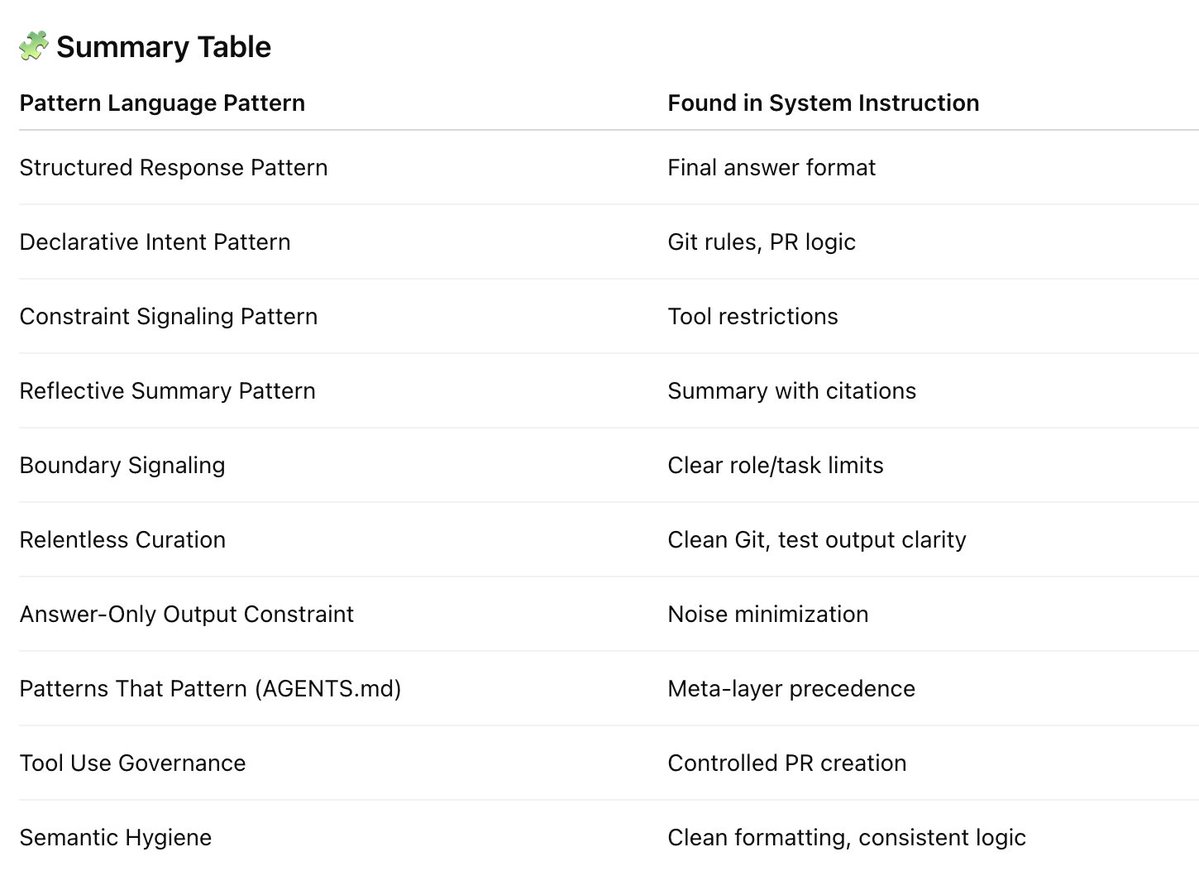1199x890 pixels.
Task: Click the Summary with citations cell
Action: click(791, 391)
